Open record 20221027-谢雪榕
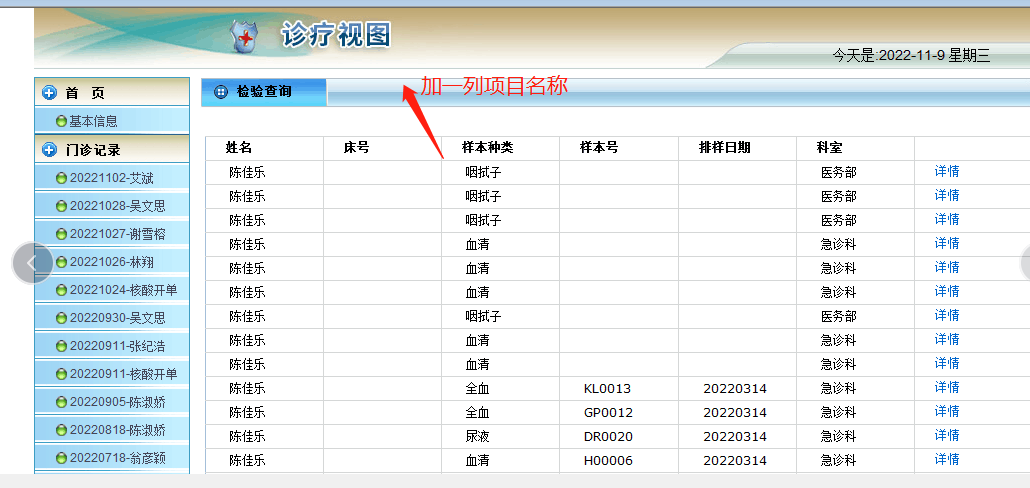The width and height of the screenshot is (1030, 488). pos(118,234)
